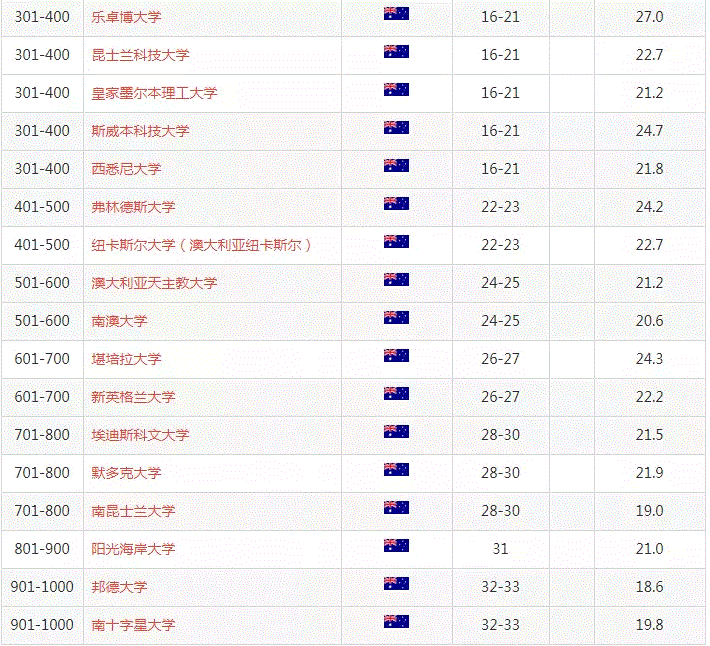Screen dimensions: 710x646
Task: Select world rank 901-1000 in 南十字星大学 row
Action: (42, 626)
